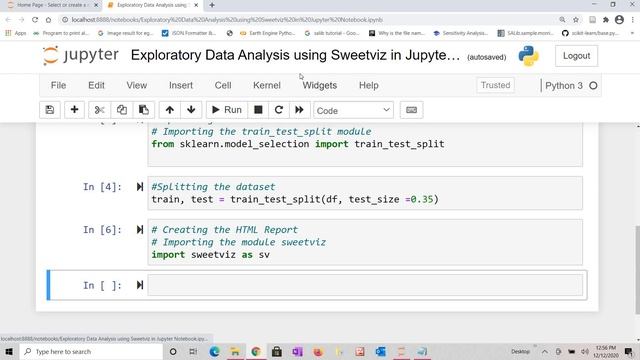Click the Windows taskbar search box

point(91,351)
